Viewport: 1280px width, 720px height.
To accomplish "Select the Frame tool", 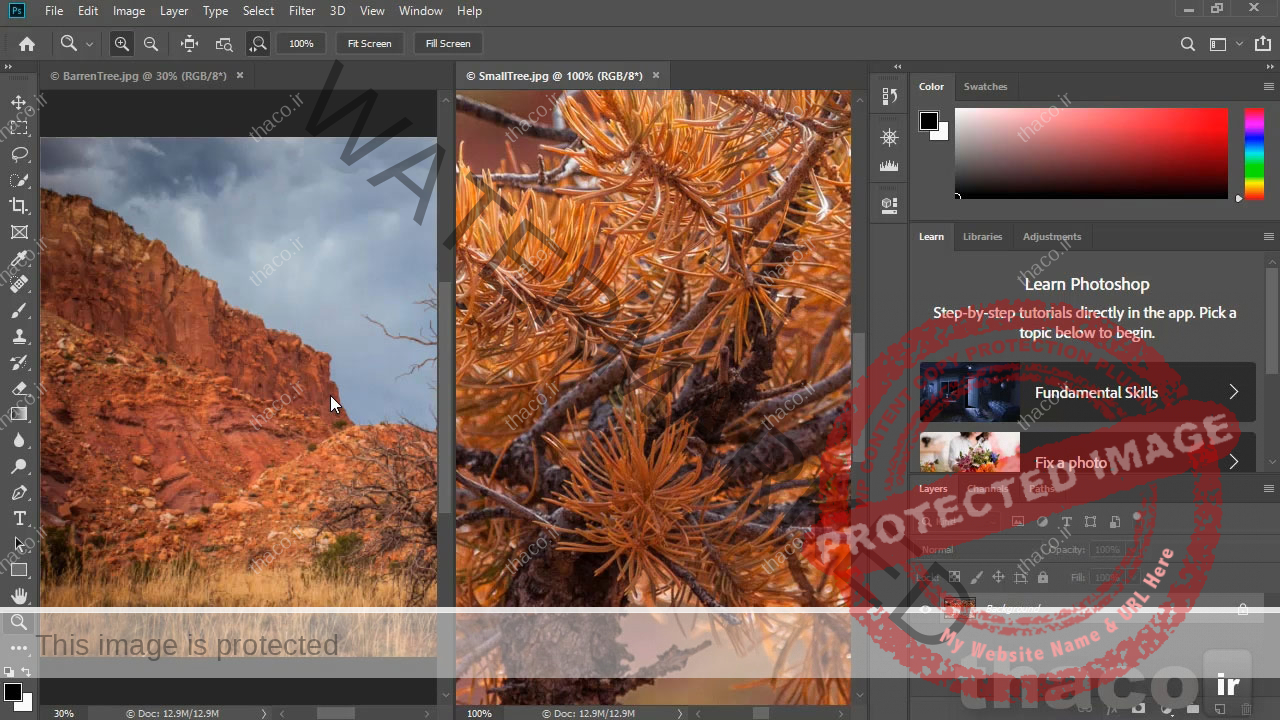I will pos(19,232).
